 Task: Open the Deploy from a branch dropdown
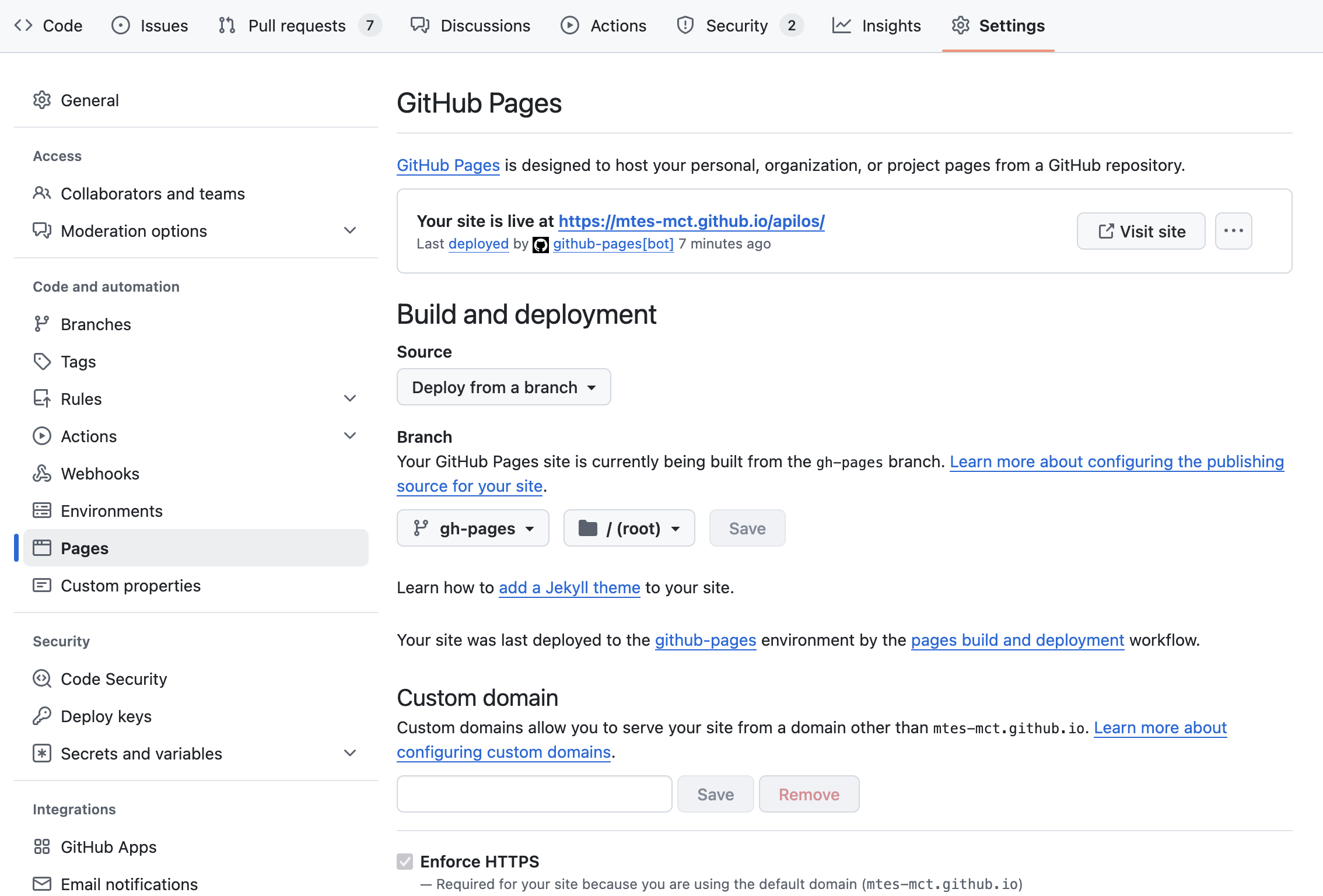click(504, 387)
